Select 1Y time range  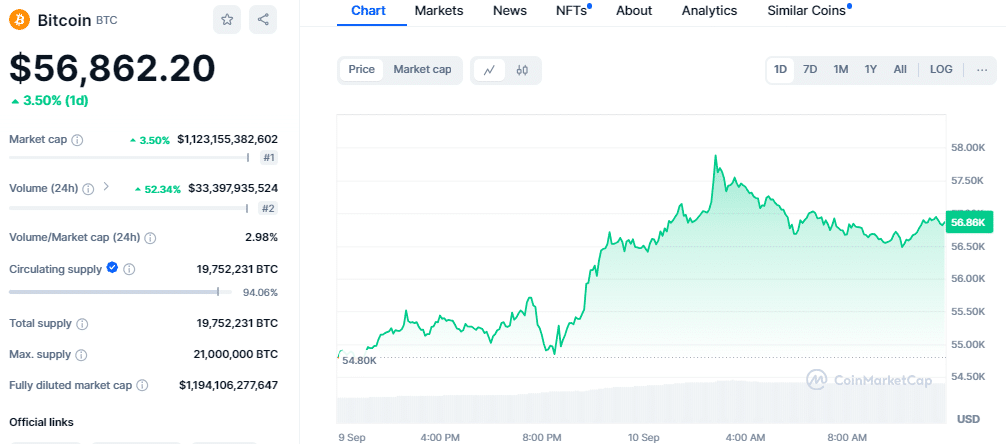pos(871,70)
